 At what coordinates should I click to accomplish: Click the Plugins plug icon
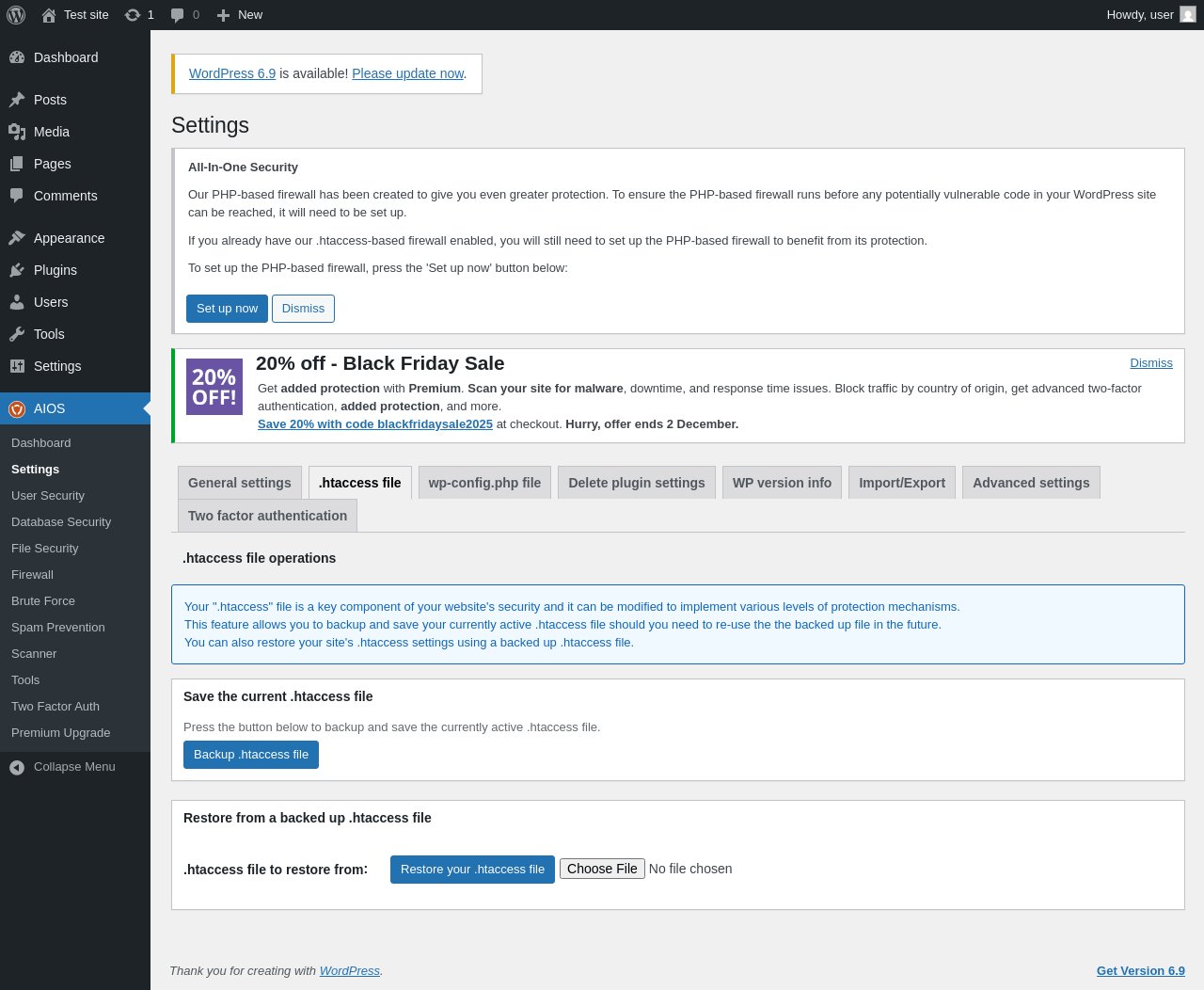[x=17, y=270]
